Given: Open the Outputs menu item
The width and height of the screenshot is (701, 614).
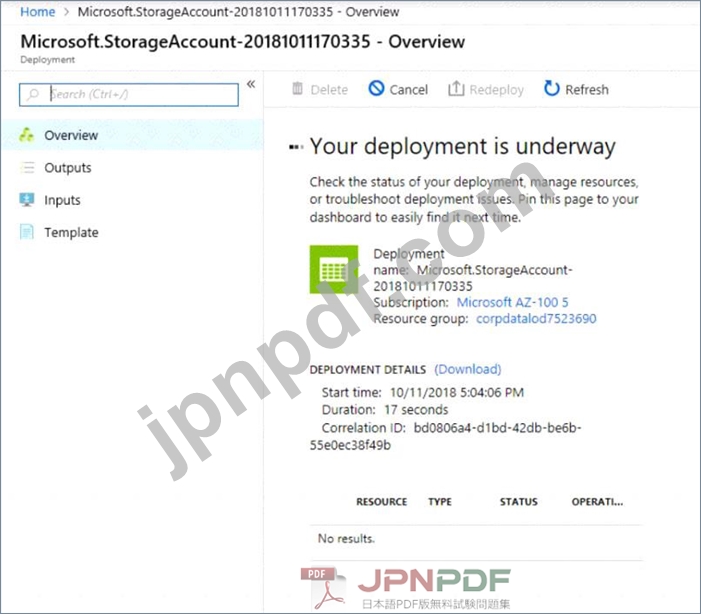Looking at the screenshot, I should pyautogui.click(x=68, y=168).
